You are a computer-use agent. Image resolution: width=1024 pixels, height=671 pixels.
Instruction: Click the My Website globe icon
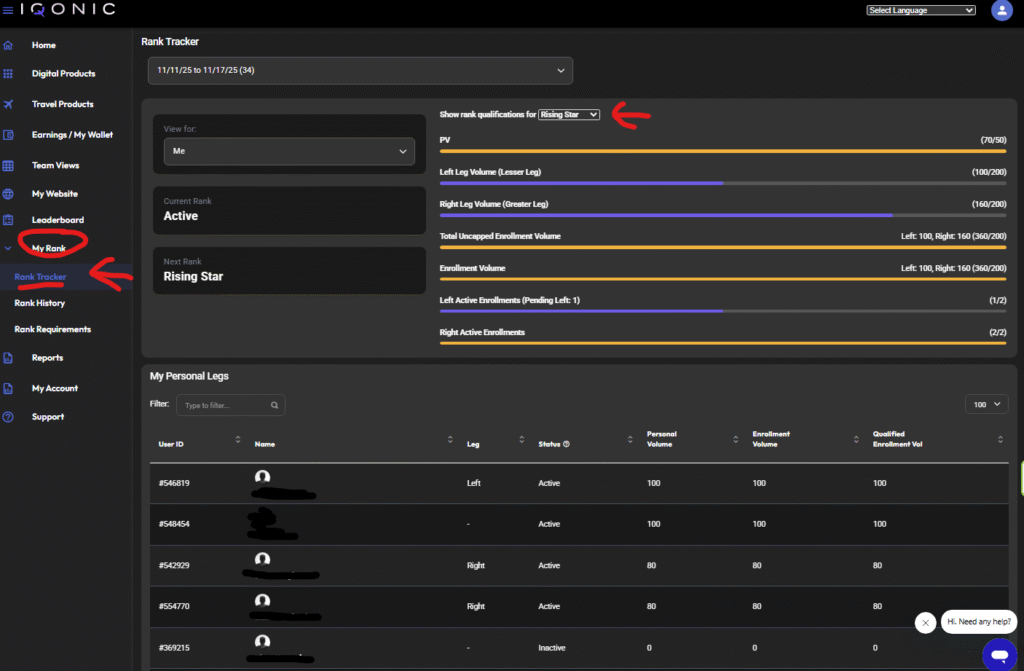point(9,193)
